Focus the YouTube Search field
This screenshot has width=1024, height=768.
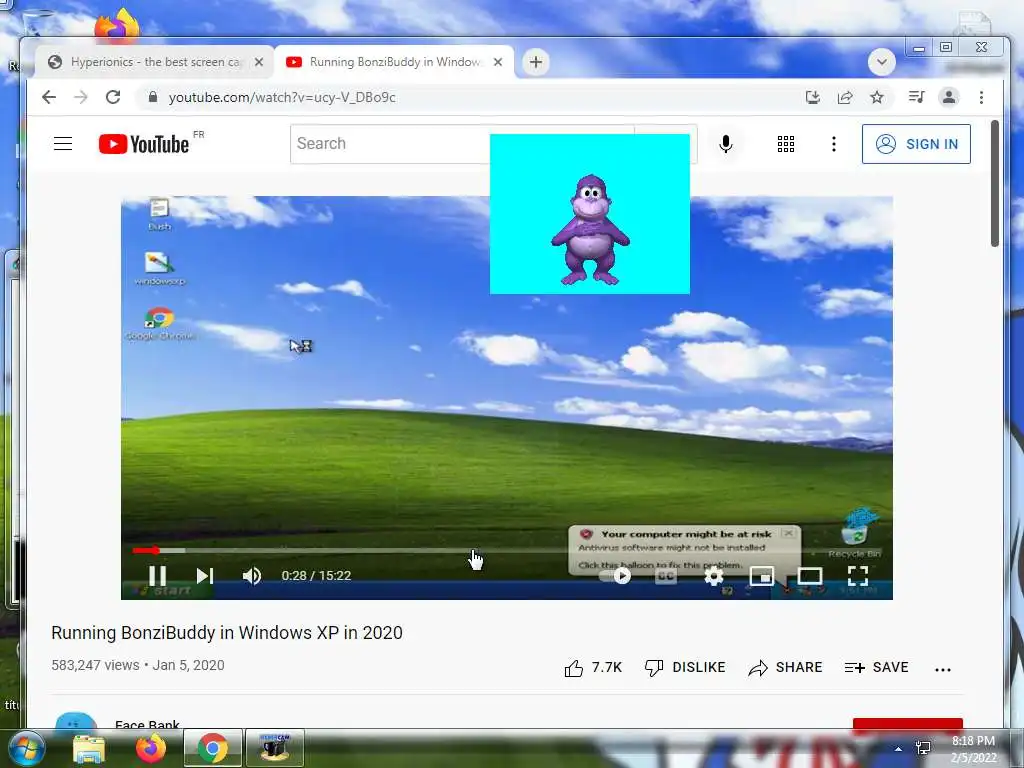pos(390,144)
